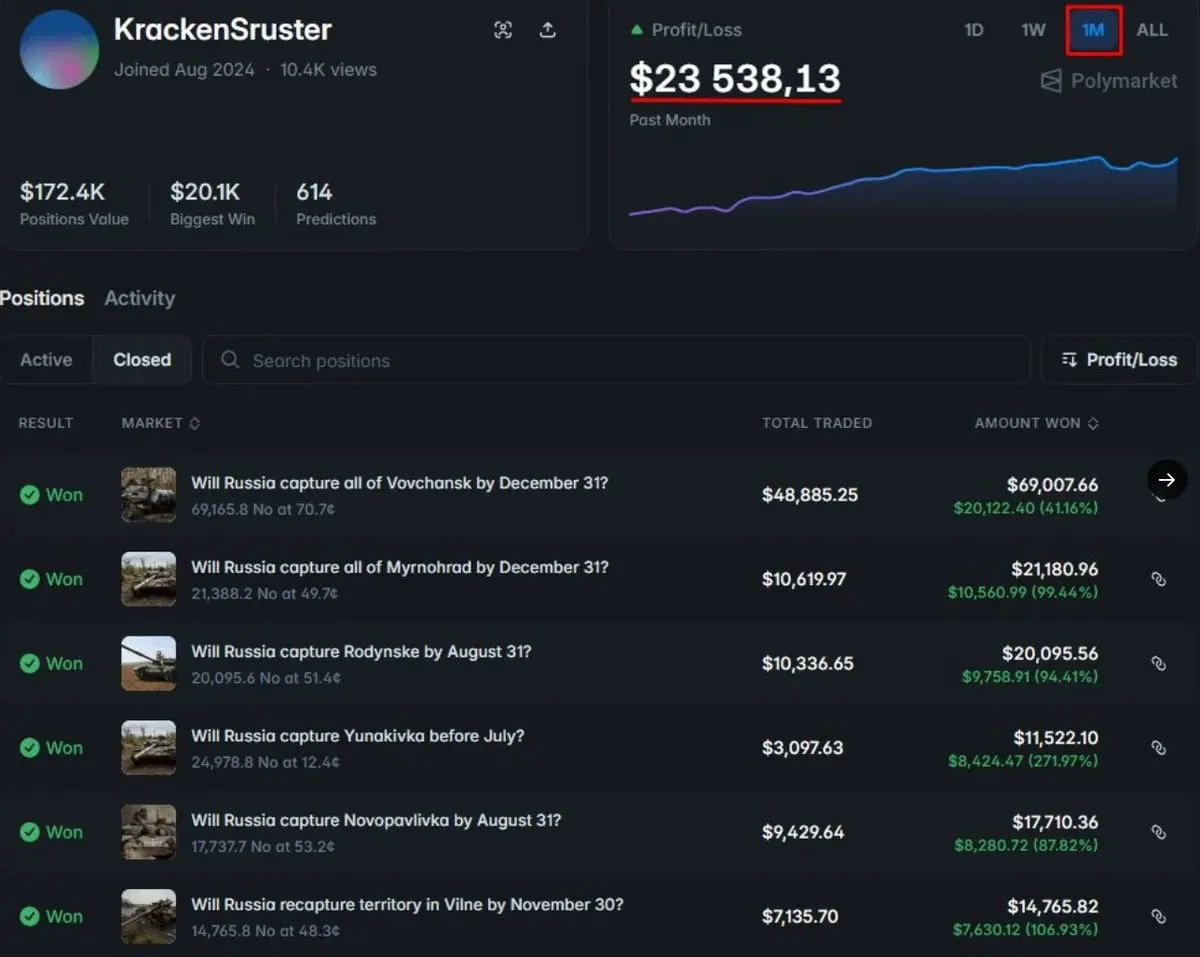Click the magnifier icon in search box
The image size is (1200, 957).
coord(230,360)
